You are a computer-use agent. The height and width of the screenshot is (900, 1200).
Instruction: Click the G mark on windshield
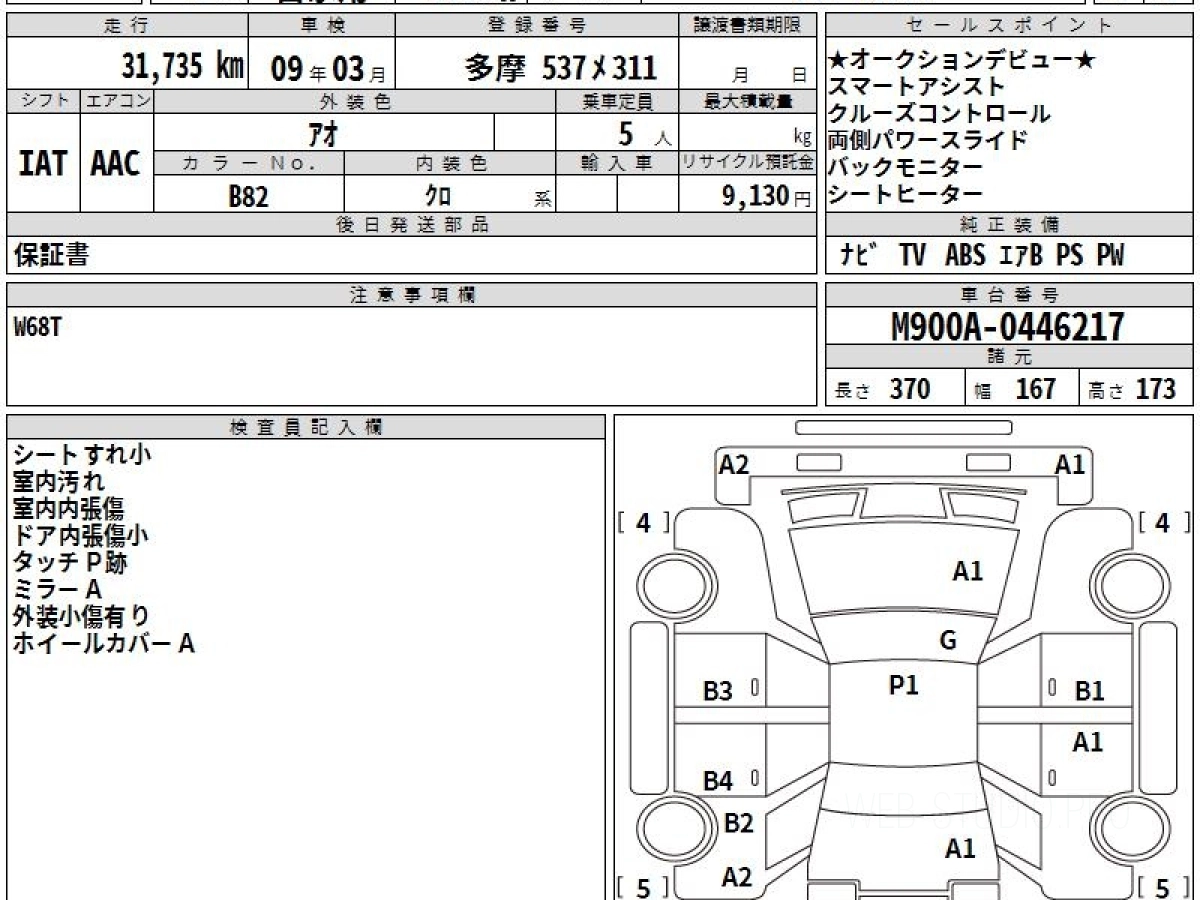(x=948, y=641)
